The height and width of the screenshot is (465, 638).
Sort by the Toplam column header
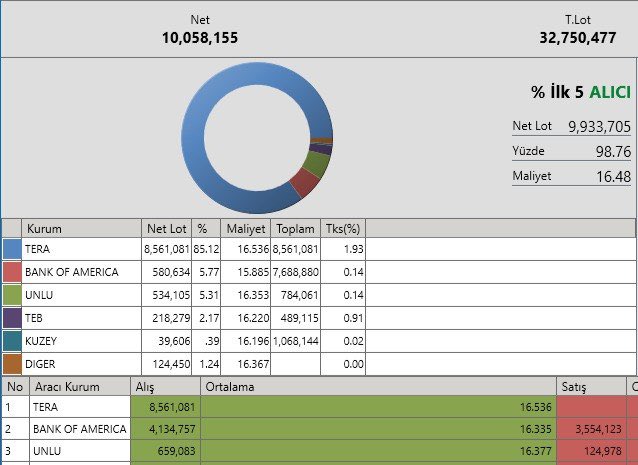295,229
